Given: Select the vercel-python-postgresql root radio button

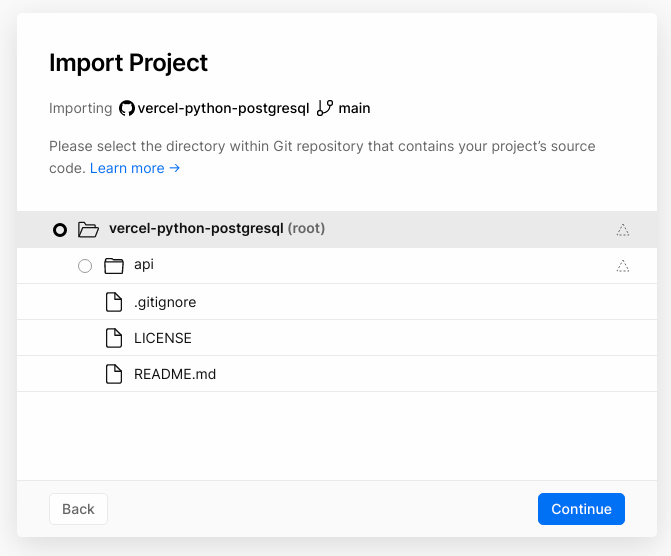Looking at the screenshot, I should click(60, 230).
